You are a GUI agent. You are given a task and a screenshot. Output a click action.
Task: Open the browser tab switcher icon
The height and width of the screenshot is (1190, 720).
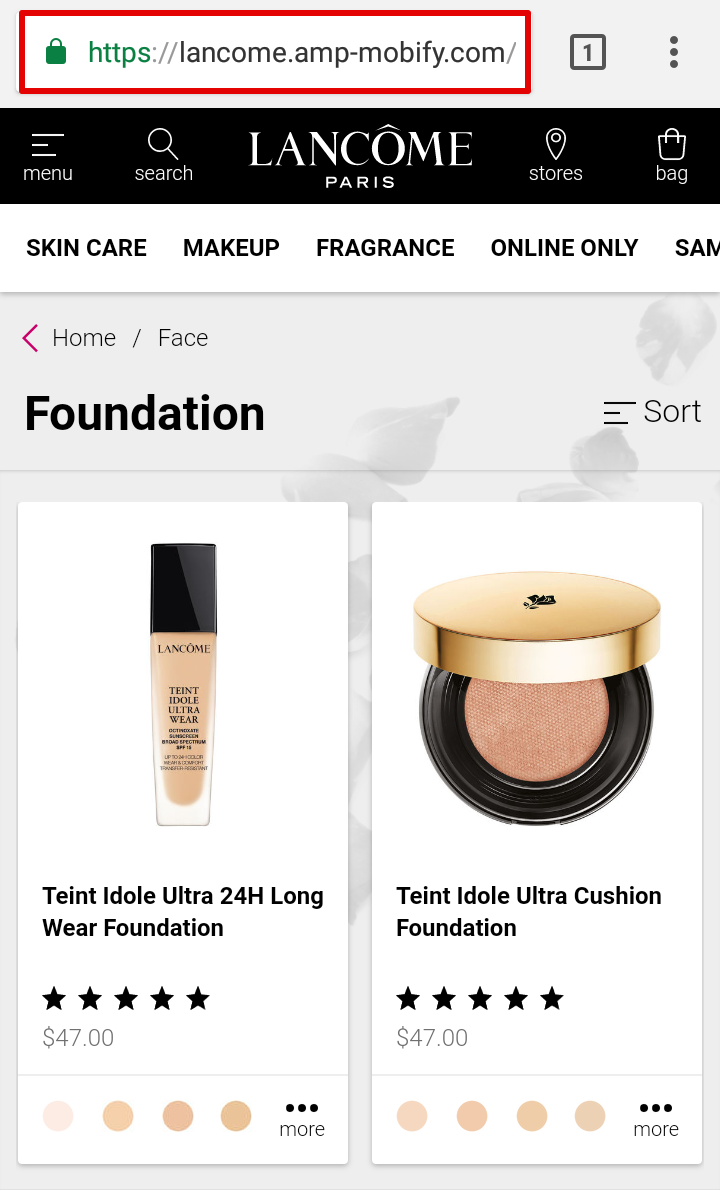[x=588, y=52]
